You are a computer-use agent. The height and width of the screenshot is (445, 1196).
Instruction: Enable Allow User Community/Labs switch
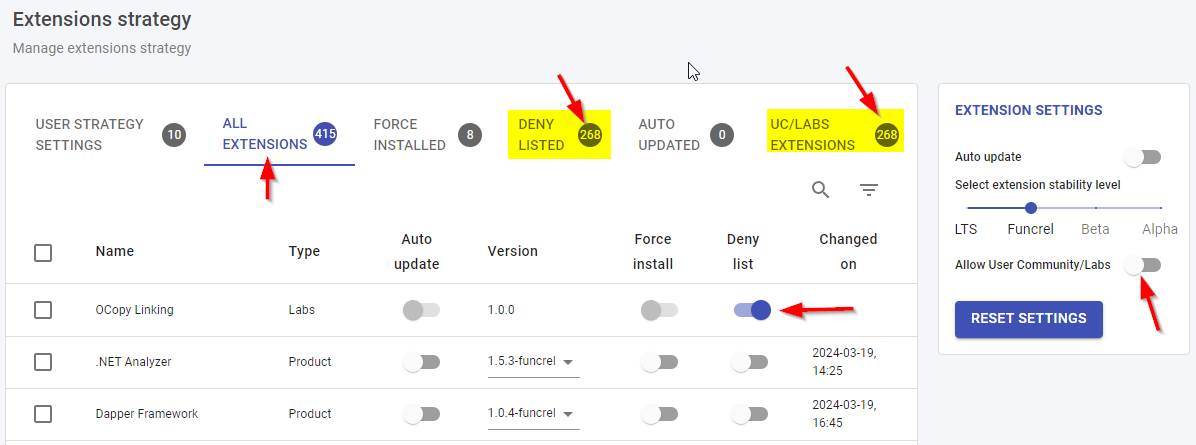[x=1142, y=265]
